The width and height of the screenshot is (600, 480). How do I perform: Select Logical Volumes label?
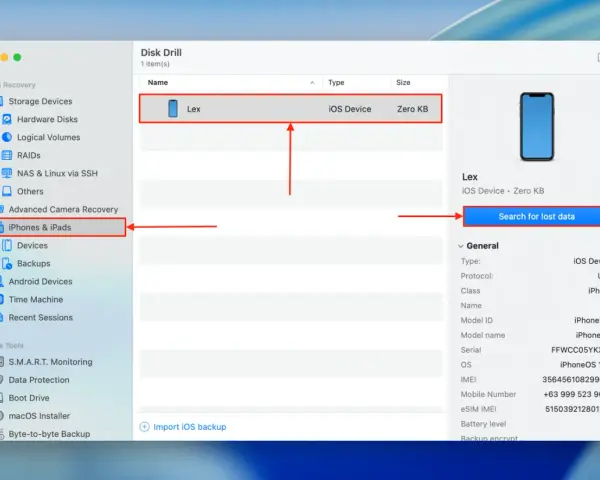click(49, 137)
